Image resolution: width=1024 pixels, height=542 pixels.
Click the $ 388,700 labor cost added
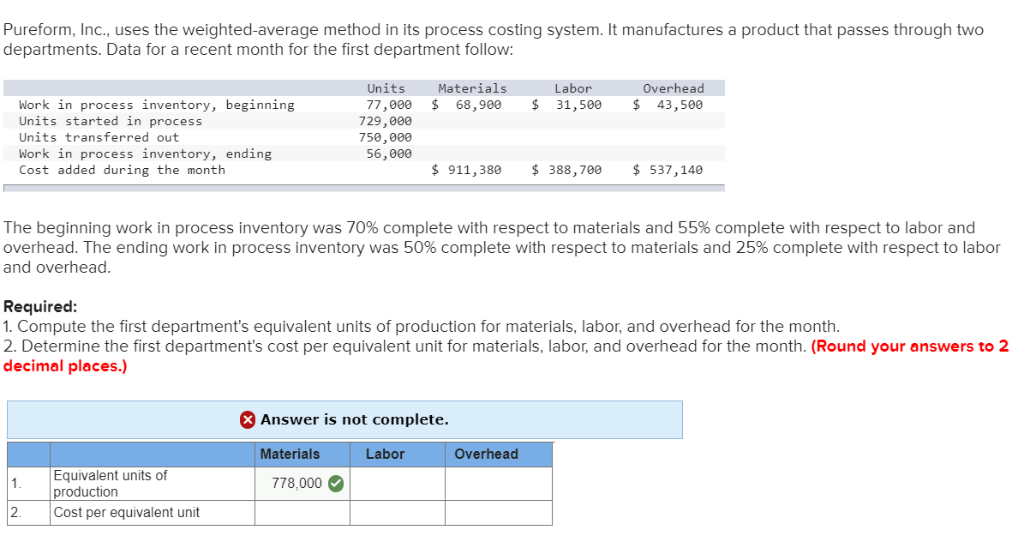pos(567,170)
